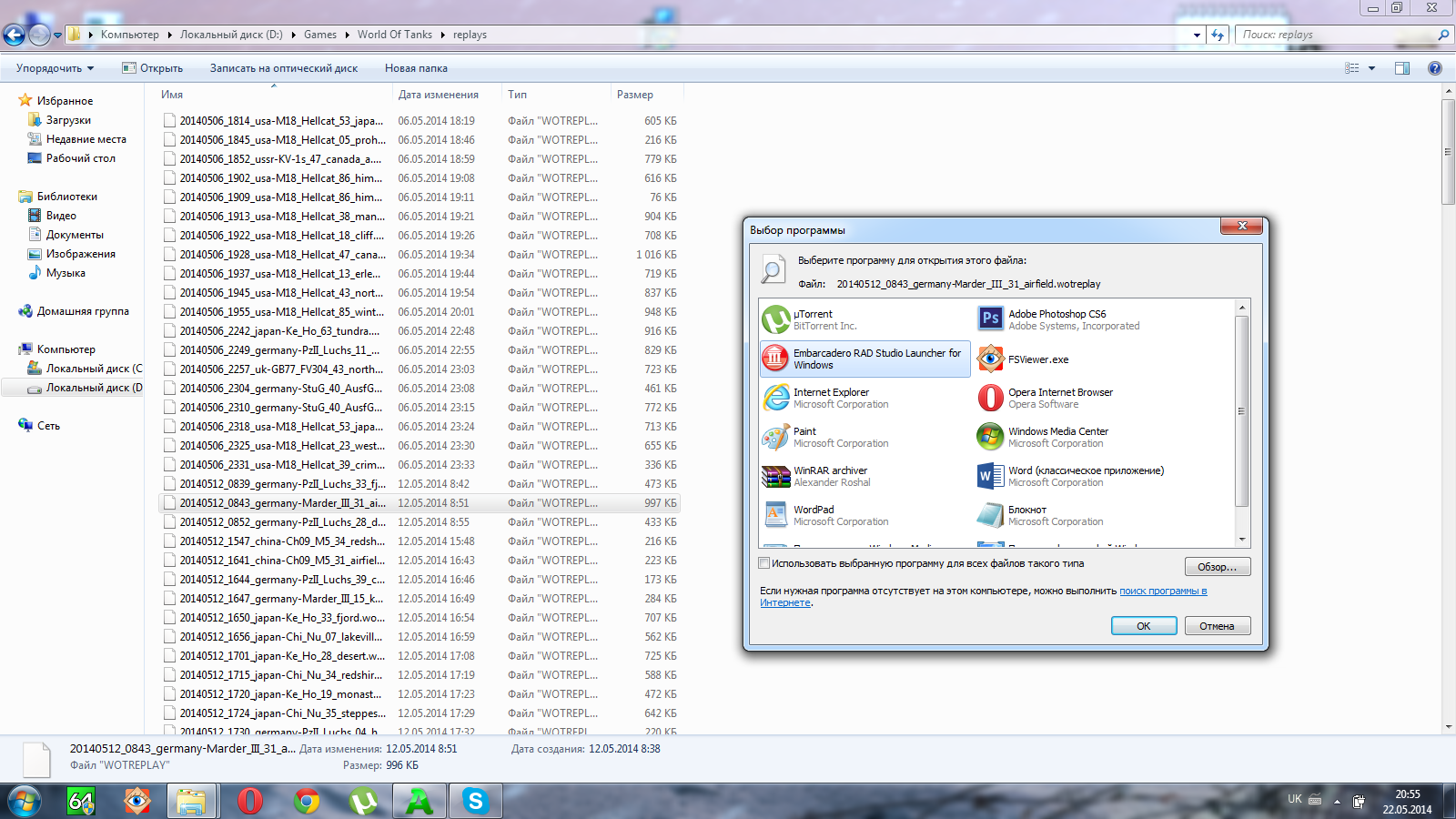Launch Google Chrome from taskbar

(x=307, y=801)
